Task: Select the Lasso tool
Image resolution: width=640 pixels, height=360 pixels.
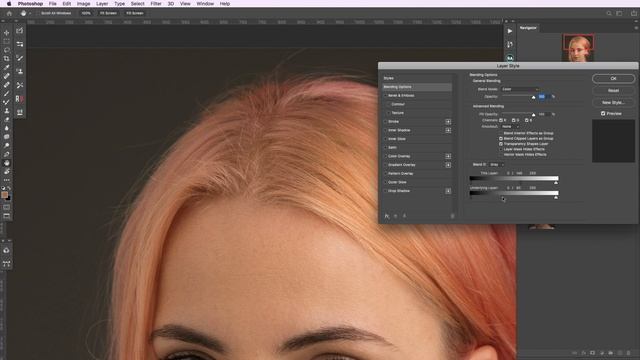Action: click(x=7, y=50)
